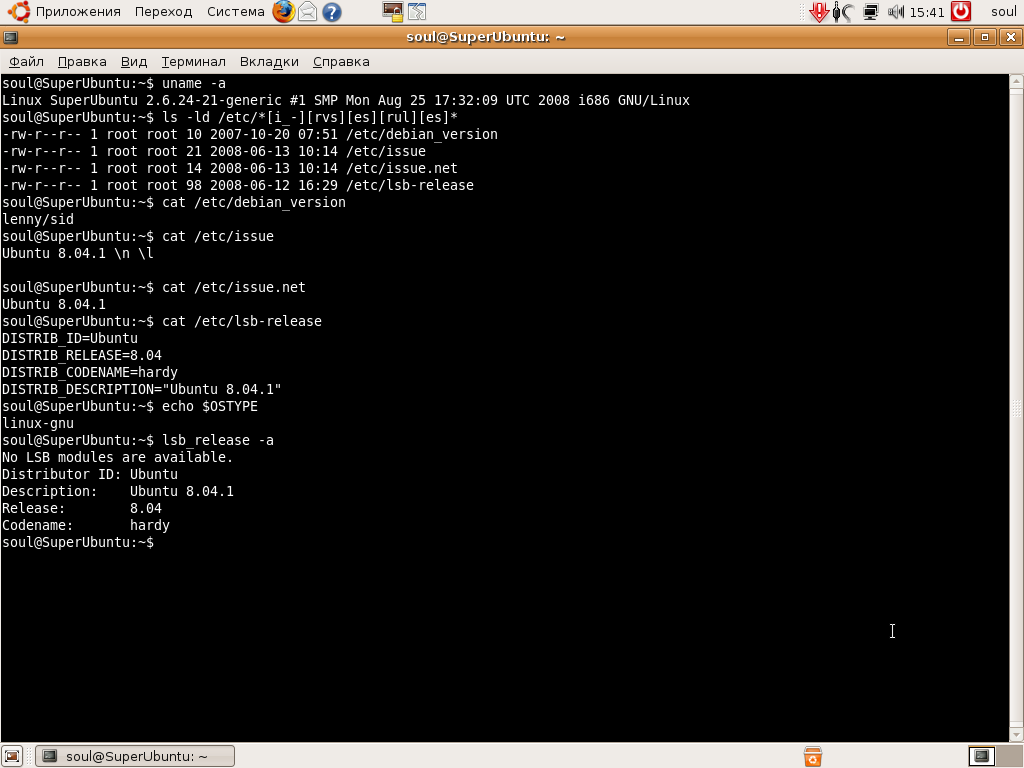The height and width of the screenshot is (768, 1024).
Task: Click the 'Distributor ID: Ubuntu' line
Action: click(89, 473)
